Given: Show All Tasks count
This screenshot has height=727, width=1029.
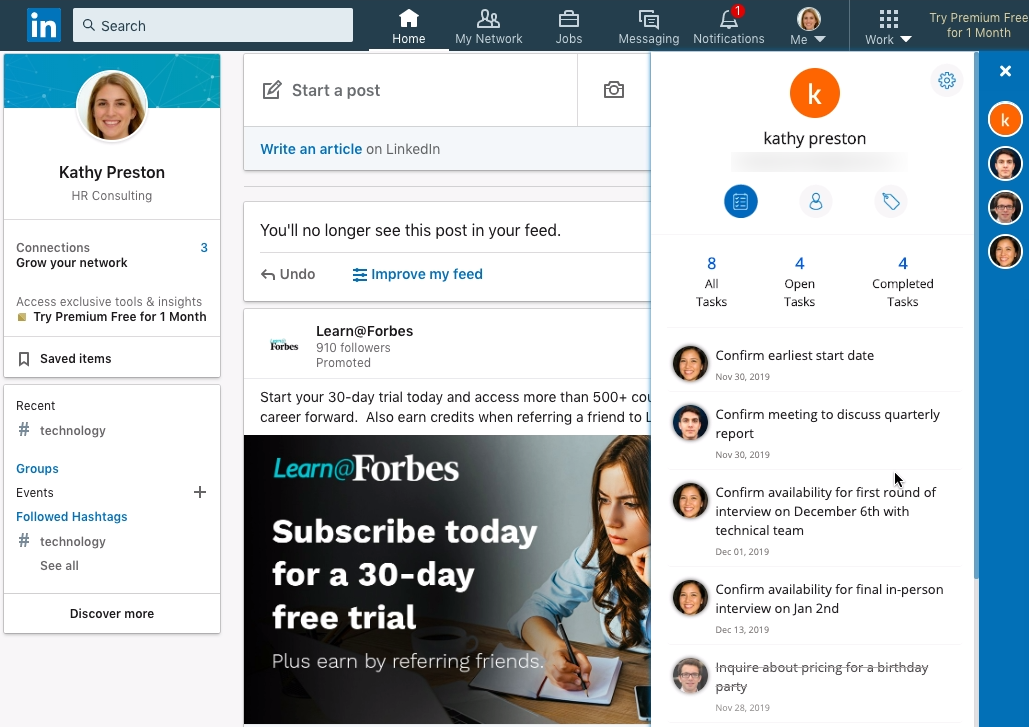Looking at the screenshot, I should [711, 282].
